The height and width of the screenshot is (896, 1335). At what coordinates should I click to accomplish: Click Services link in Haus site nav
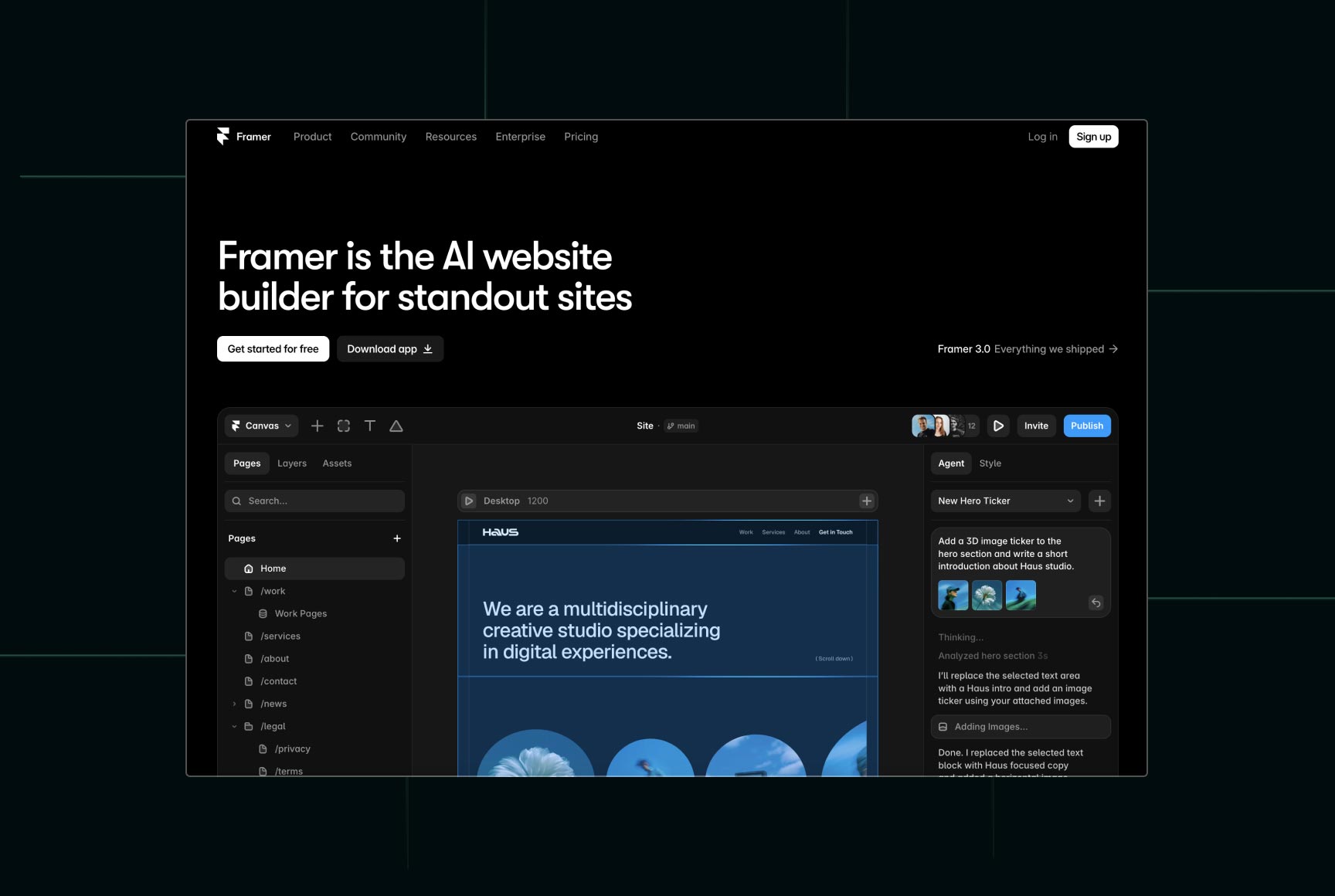click(x=773, y=532)
